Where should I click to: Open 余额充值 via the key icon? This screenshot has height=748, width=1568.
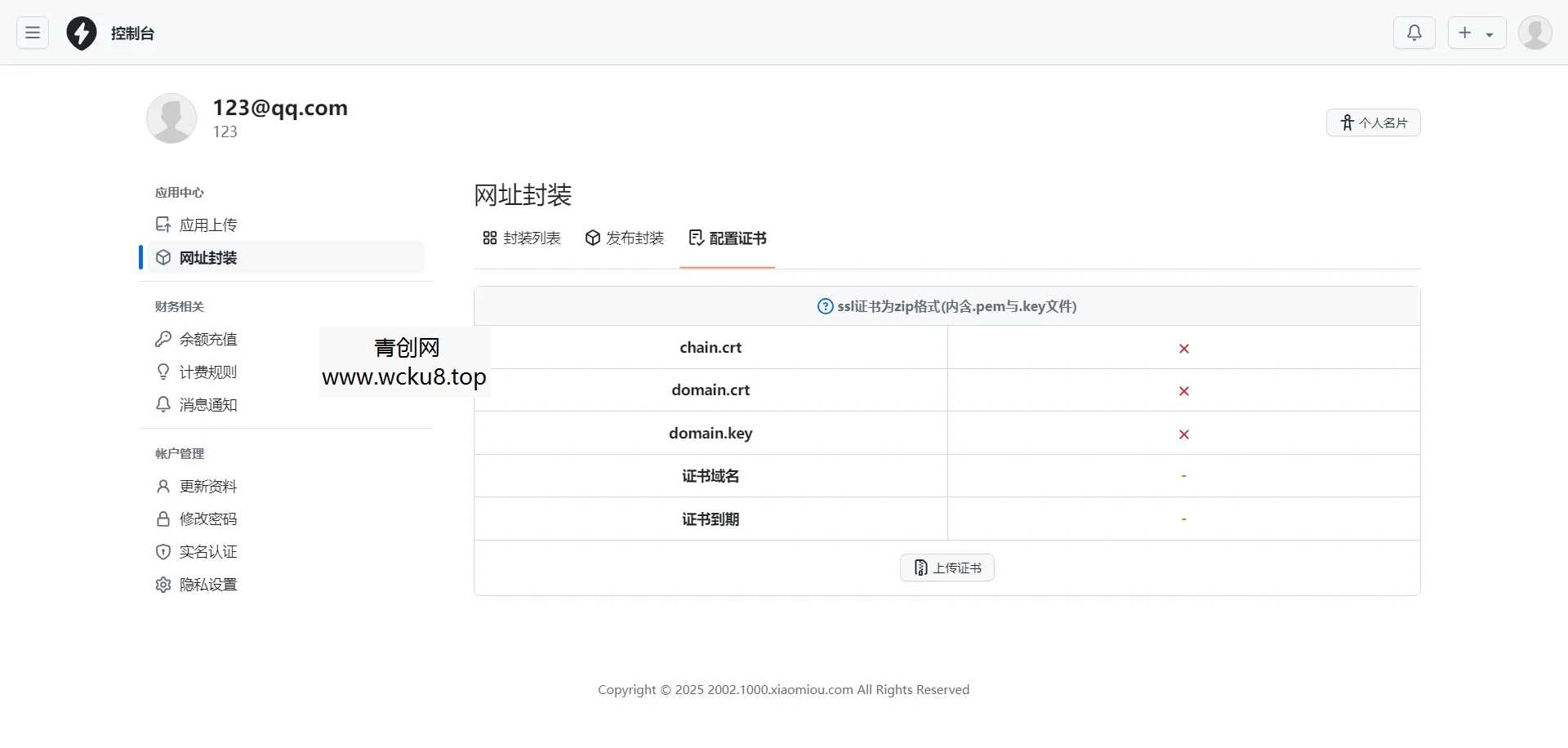pyautogui.click(x=163, y=339)
